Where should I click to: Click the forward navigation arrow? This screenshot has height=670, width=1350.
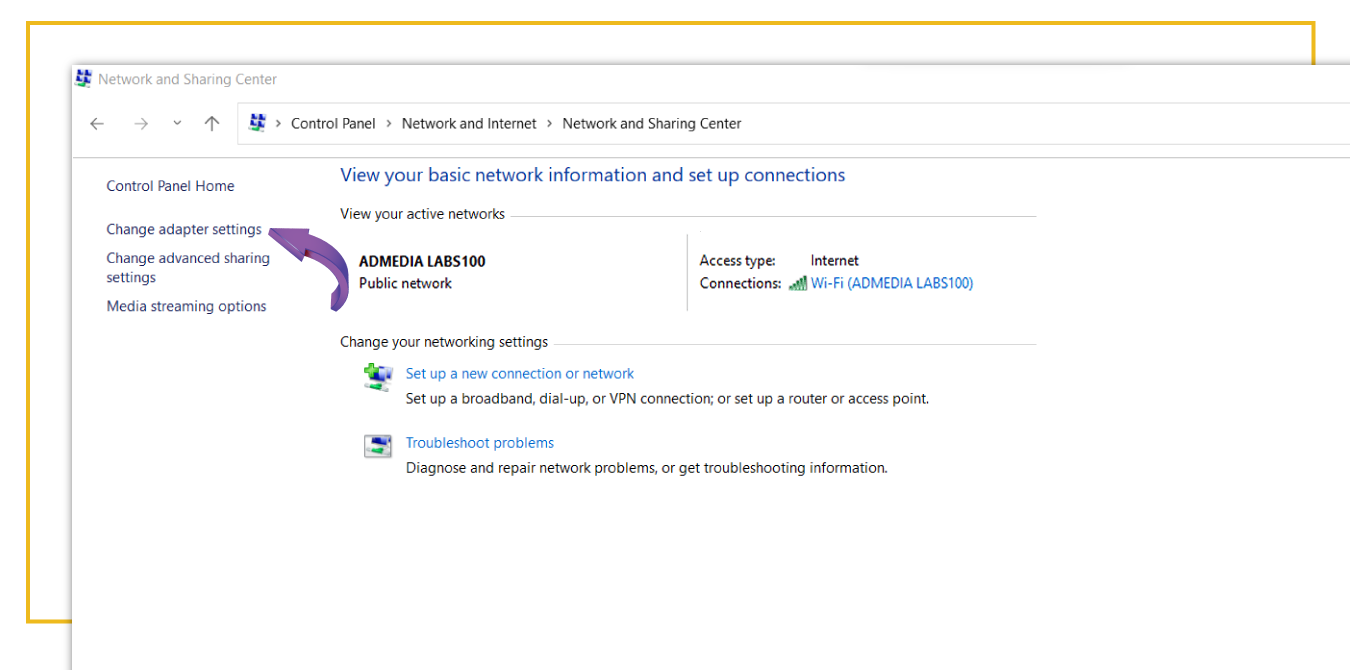click(x=141, y=124)
